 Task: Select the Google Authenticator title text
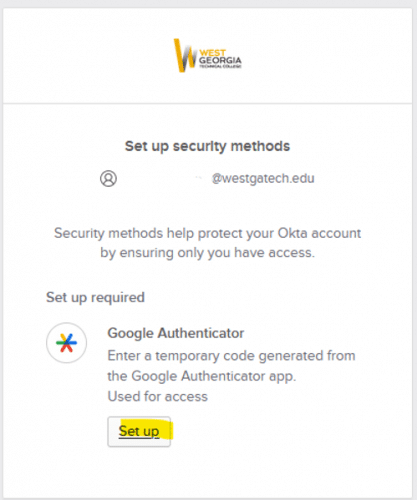176,333
